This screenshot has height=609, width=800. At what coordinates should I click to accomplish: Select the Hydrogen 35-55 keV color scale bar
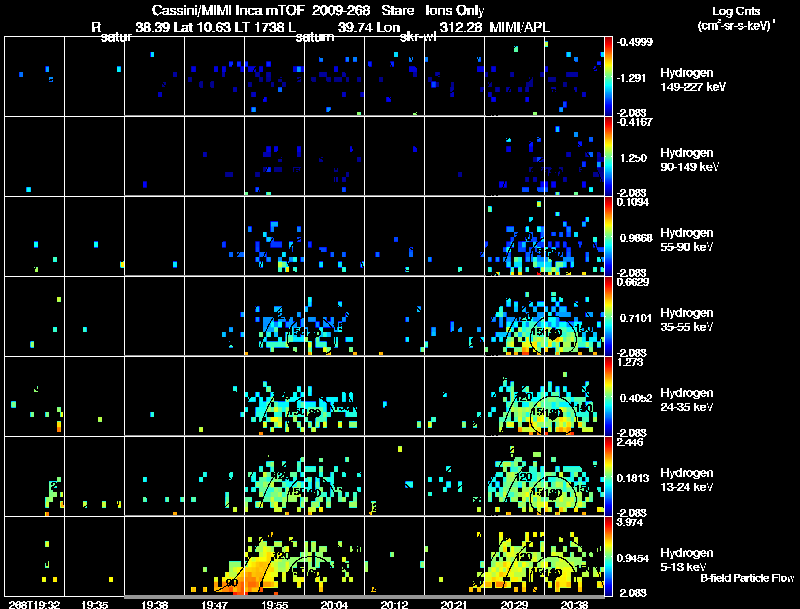pyautogui.click(x=608, y=316)
